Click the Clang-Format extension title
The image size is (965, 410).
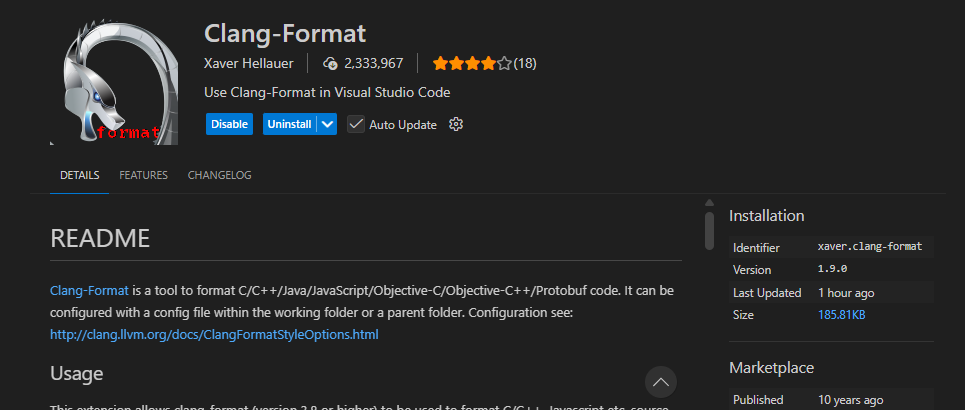coord(285,33)
